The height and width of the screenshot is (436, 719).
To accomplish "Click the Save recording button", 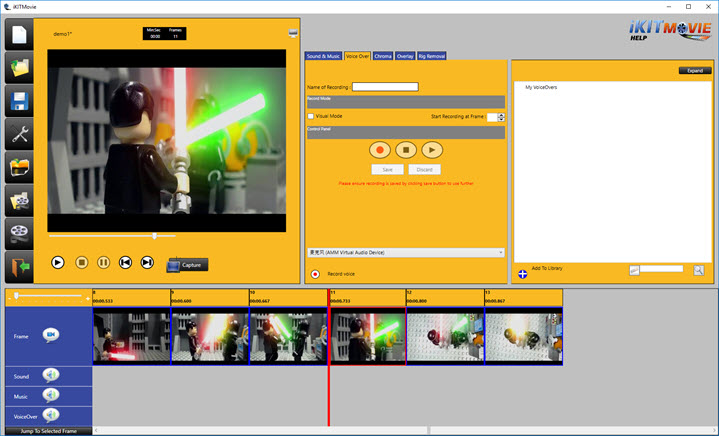I will pos(387,170).
